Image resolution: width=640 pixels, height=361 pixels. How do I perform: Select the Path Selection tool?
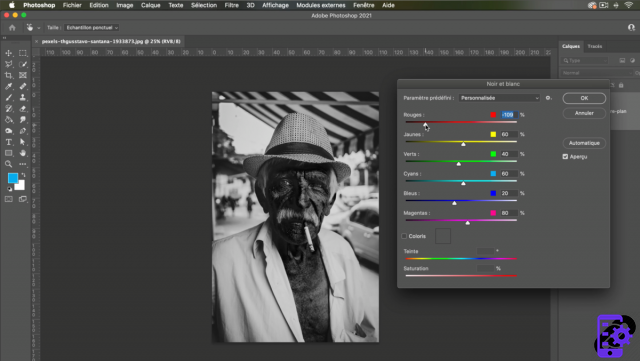click(x=23, y=142)
